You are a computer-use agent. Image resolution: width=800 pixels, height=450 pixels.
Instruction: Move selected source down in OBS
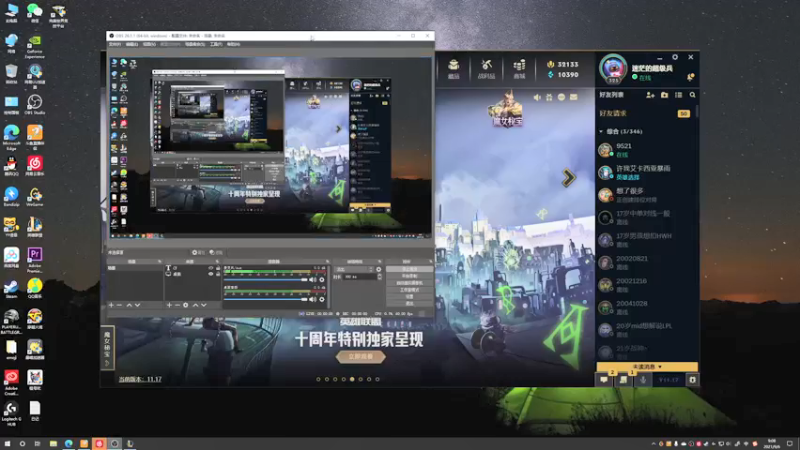204,305
